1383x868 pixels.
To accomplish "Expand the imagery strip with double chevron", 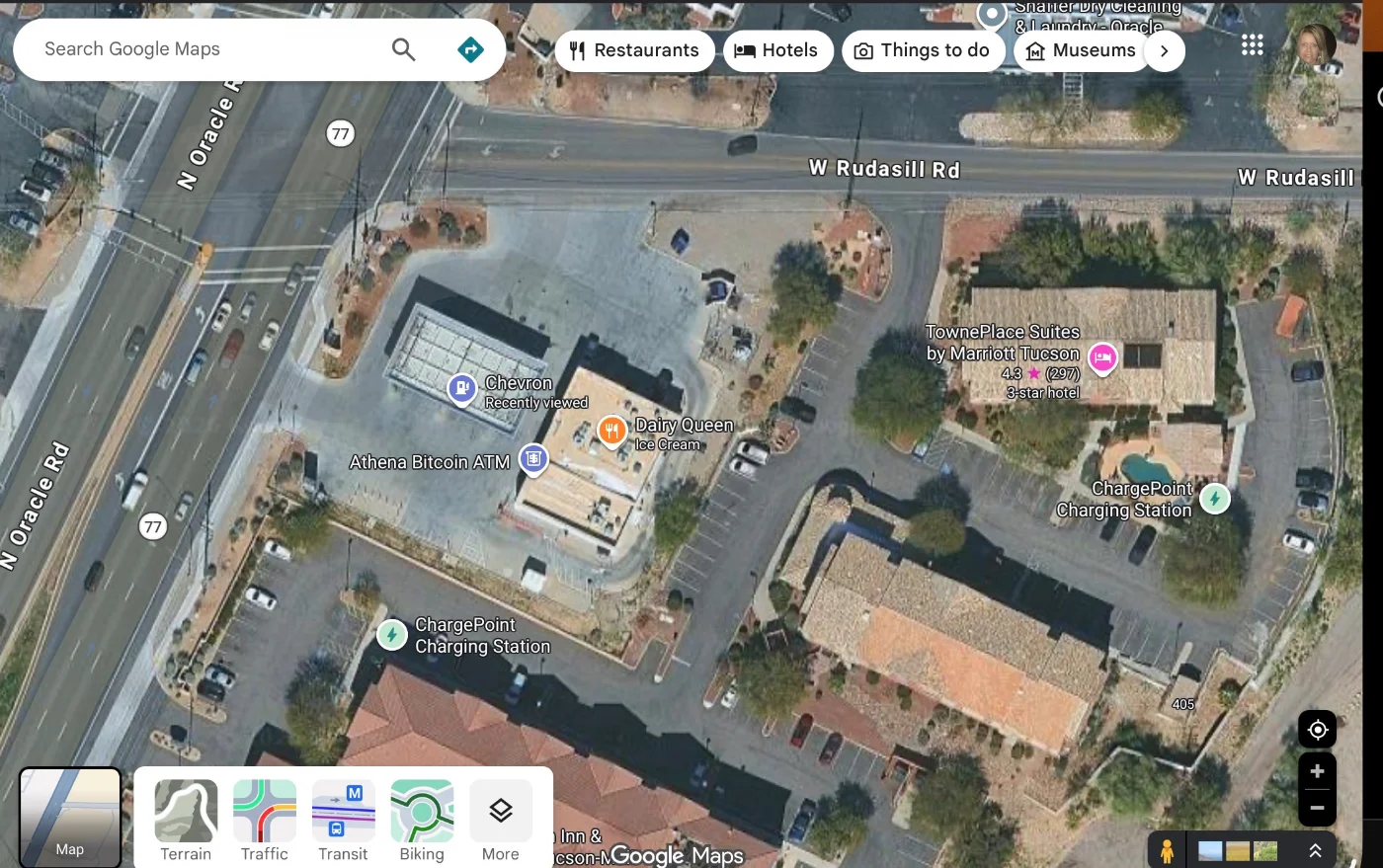I will point(1315,850).
